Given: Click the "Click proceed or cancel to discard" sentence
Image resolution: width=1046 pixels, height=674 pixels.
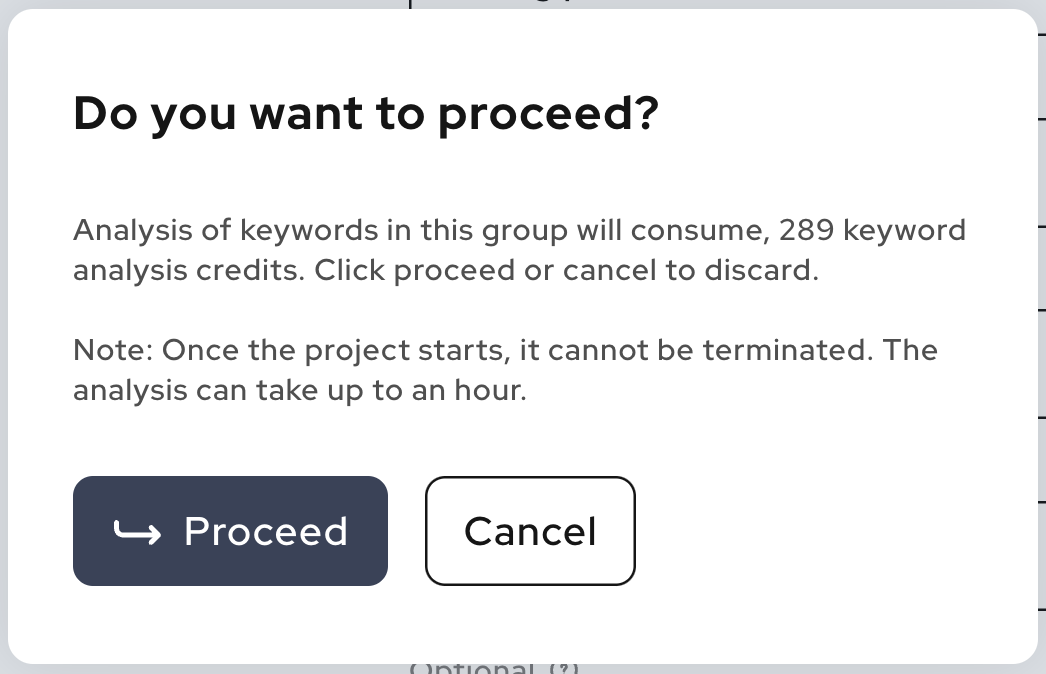Looking at the screenshot, I should pyautogui.click(x=566, y=271).
